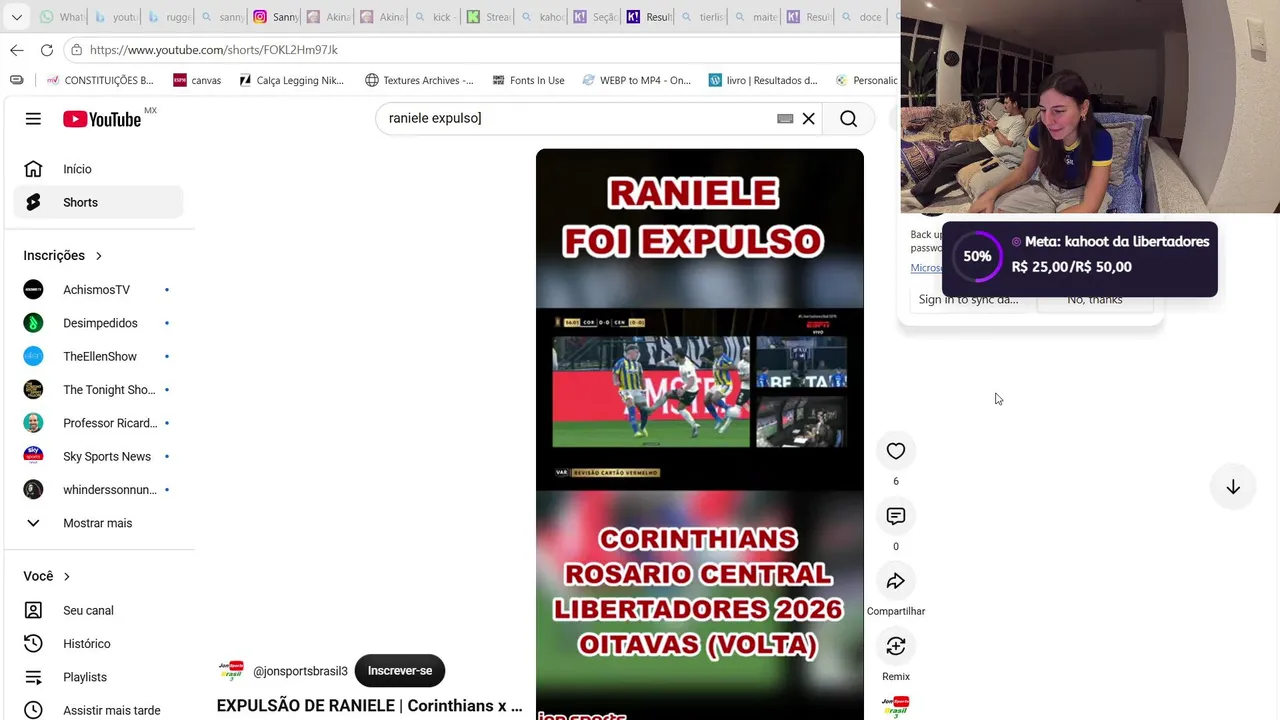Switch to the Instagram Sanny tab
1280x720 pixels.
276,17
